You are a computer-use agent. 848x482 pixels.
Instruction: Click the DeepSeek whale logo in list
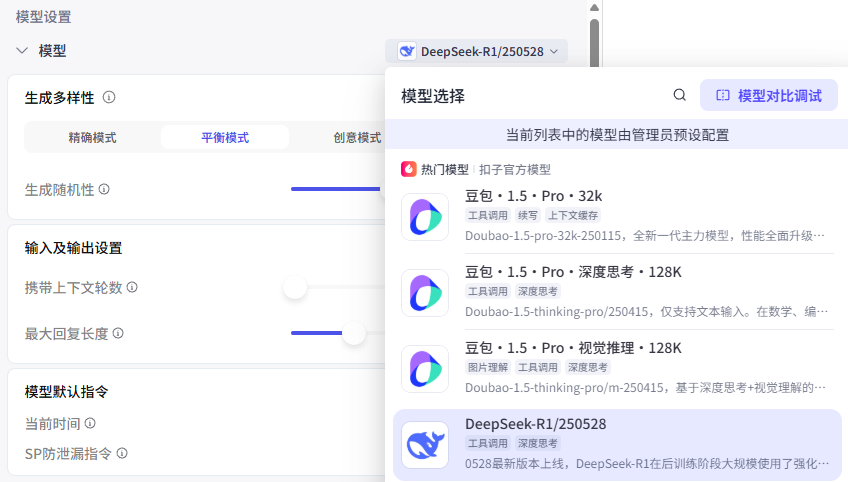425,445
